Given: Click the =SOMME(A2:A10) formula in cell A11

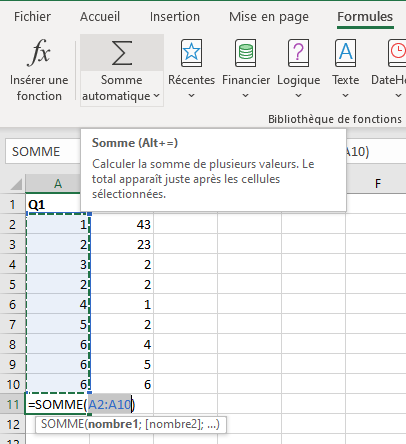Looking at the screenshot, I should coord(82,405).
